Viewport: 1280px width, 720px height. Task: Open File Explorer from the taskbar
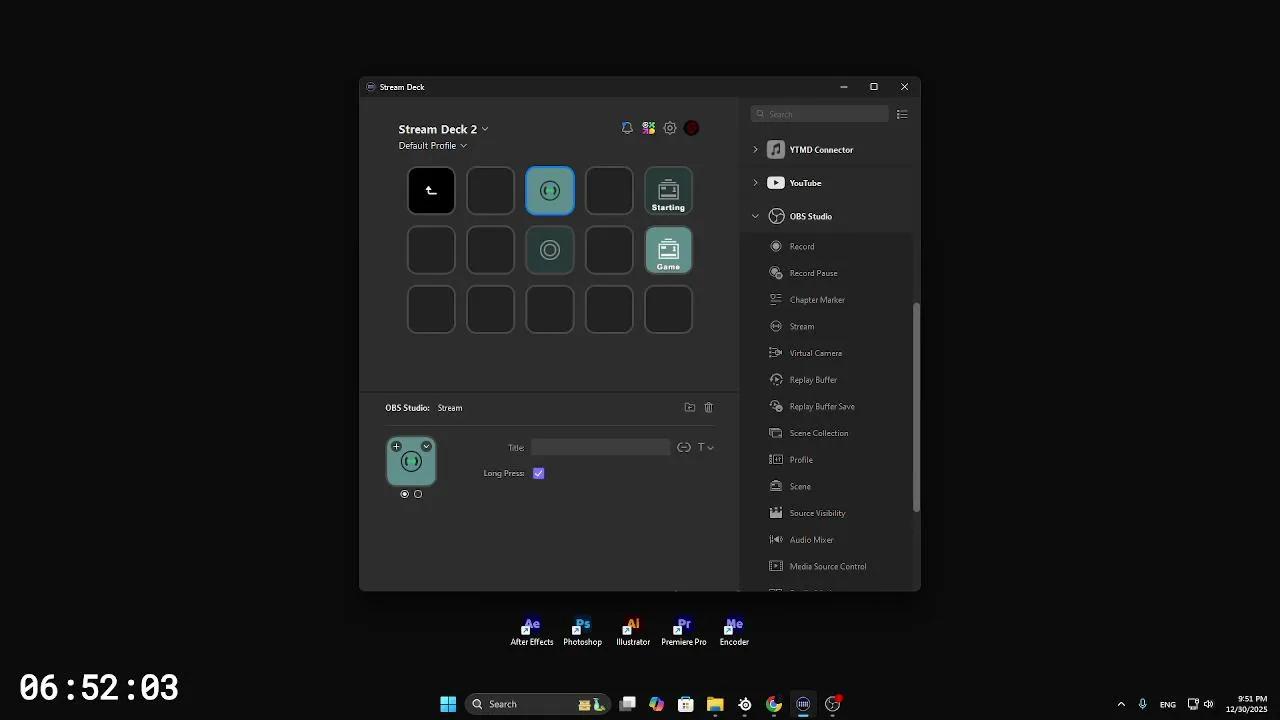[715, 704]
